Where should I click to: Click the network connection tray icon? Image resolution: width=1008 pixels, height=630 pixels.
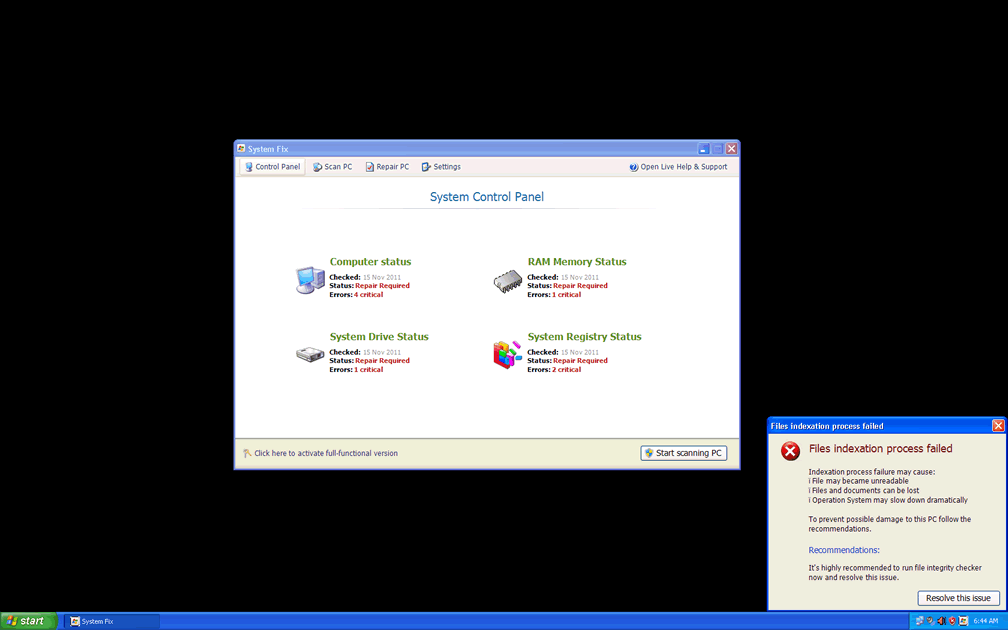click(919, 621)
